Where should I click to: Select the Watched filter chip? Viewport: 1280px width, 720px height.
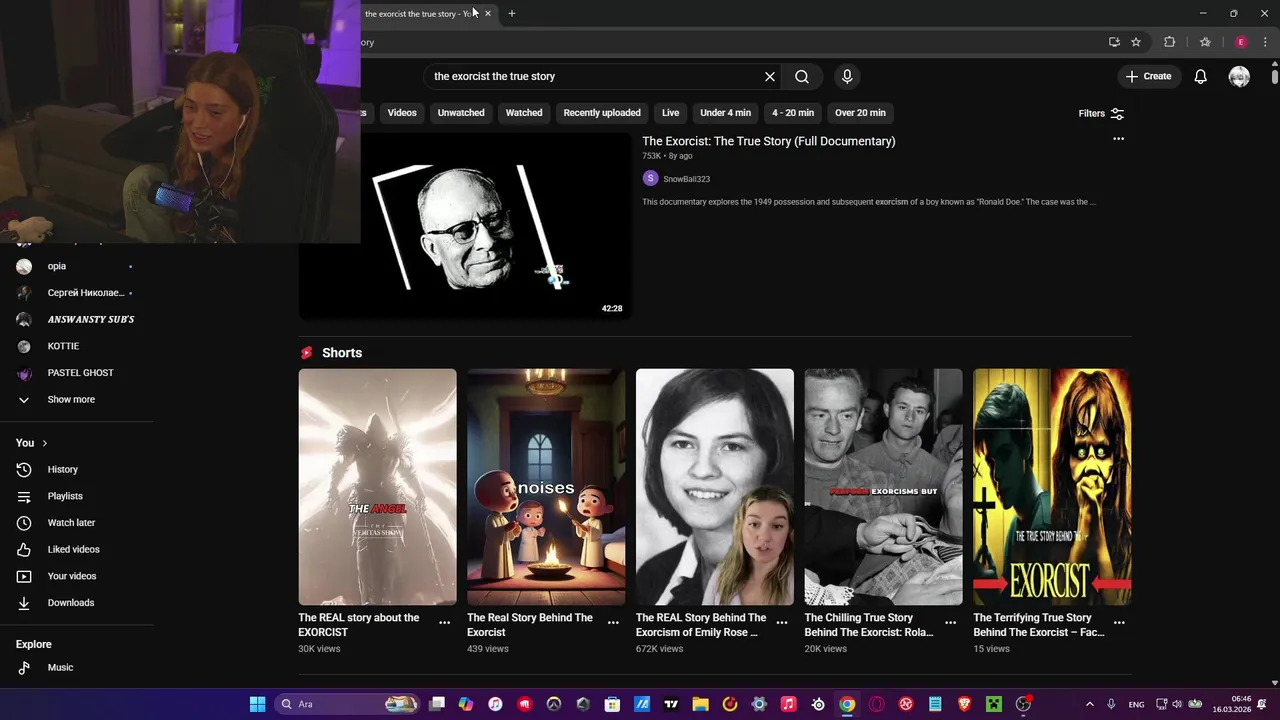tap(524, 113)
